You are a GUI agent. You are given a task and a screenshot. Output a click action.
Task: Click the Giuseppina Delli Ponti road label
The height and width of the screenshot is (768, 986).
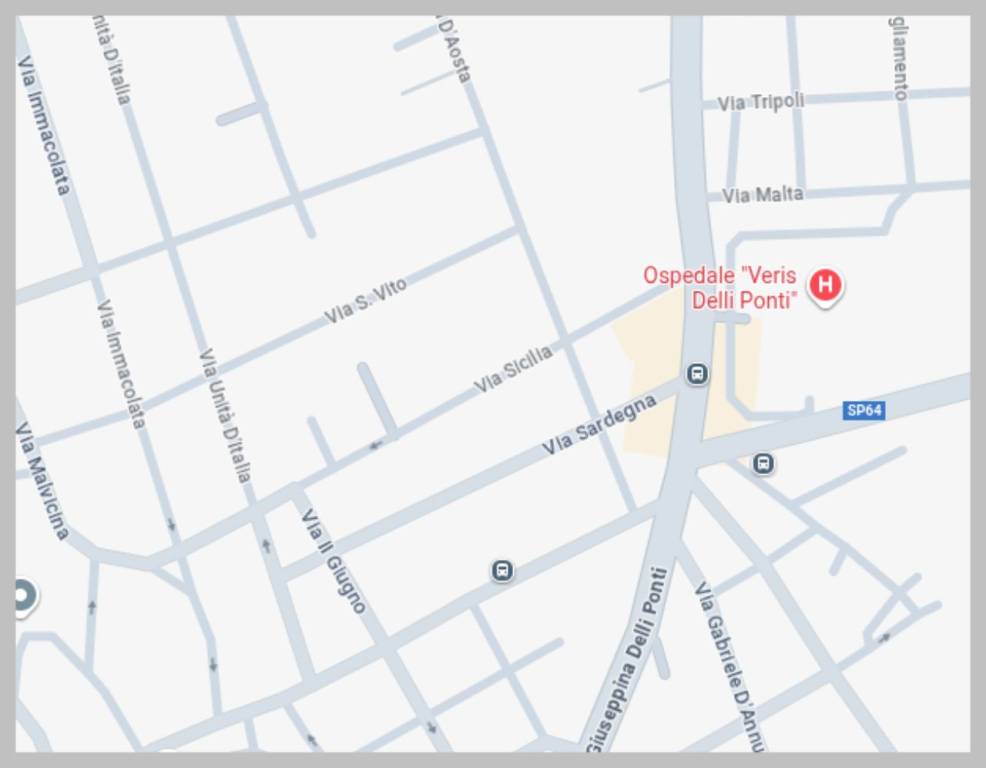[x=626, y=660]
